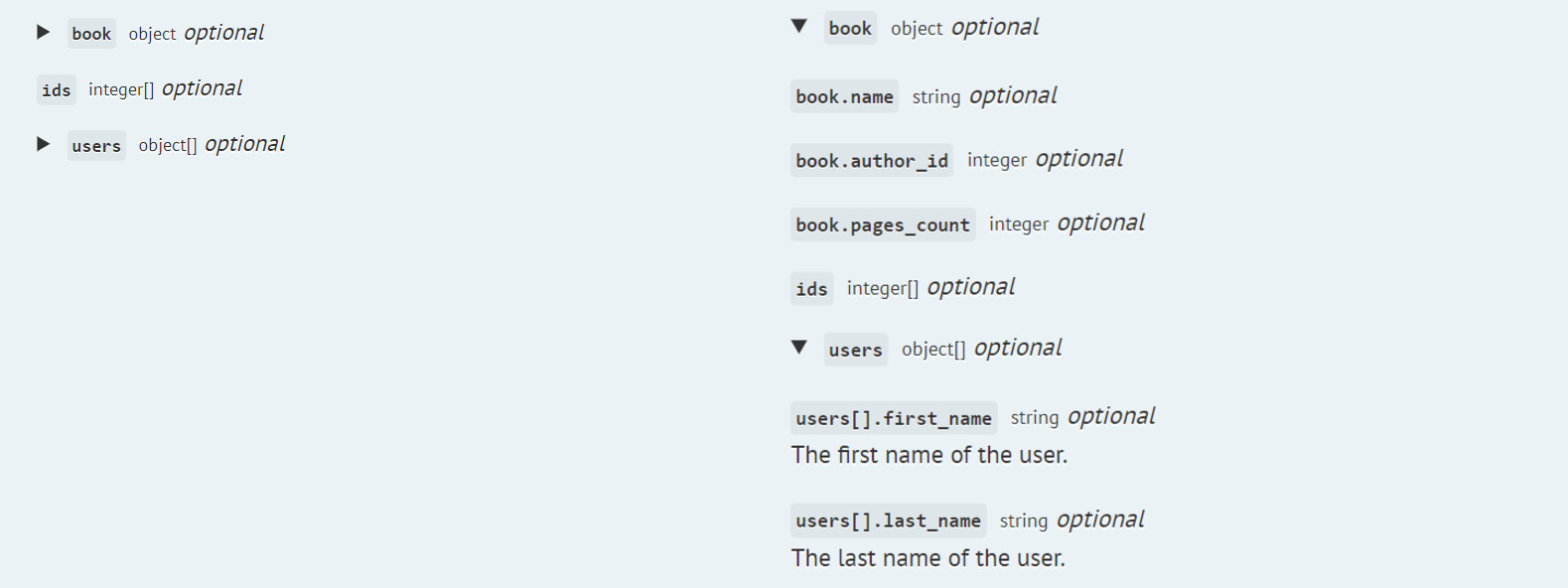Expand the collapsed book object arrow
The width and height of the screenshot is (1568, 588).
pos(43,32)
